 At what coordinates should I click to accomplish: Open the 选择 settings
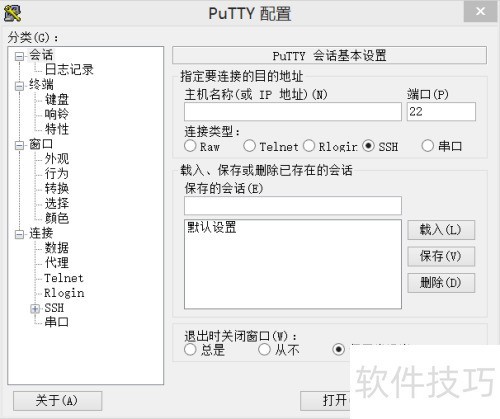(x=57, y=203)
